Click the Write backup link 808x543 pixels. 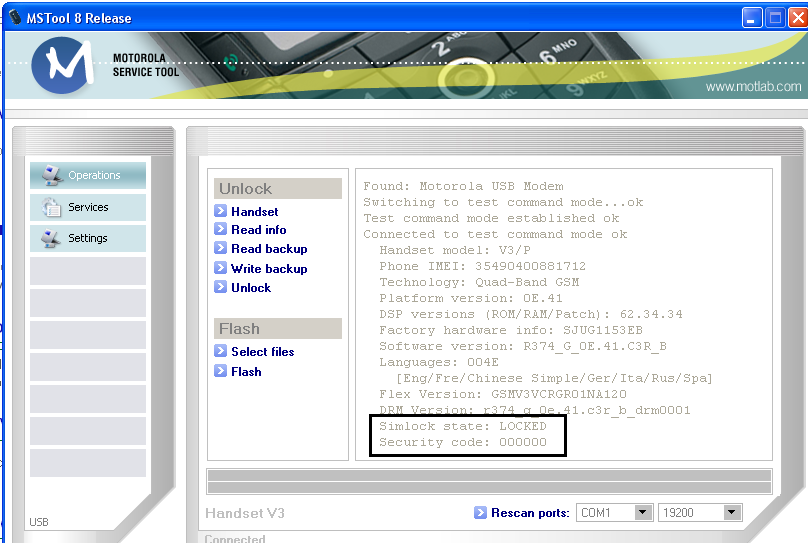pos(269,268)
